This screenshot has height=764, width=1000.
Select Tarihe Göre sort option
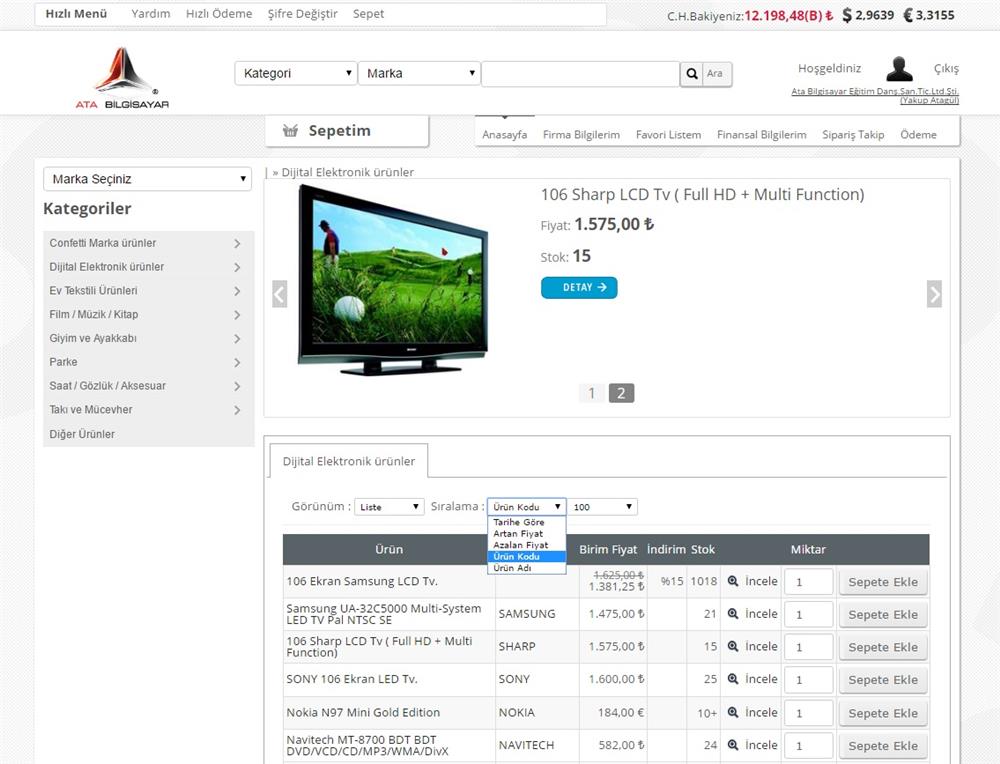[527, 522]
